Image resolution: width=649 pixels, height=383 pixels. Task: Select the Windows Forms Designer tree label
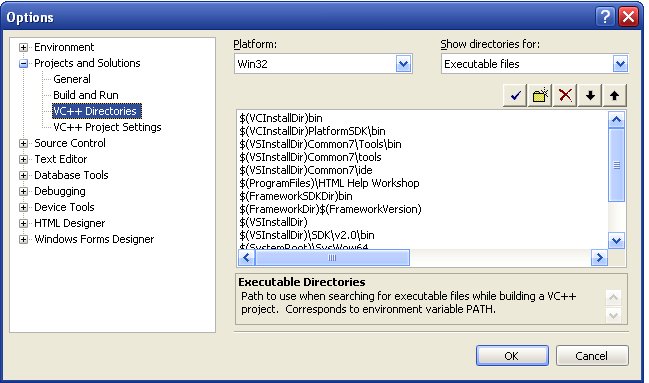(x=94, y=239)
